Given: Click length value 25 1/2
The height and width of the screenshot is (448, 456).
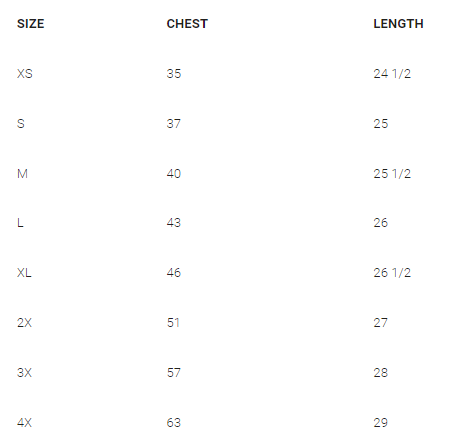Looking at the screenshot, I should [x=392, y=174].
